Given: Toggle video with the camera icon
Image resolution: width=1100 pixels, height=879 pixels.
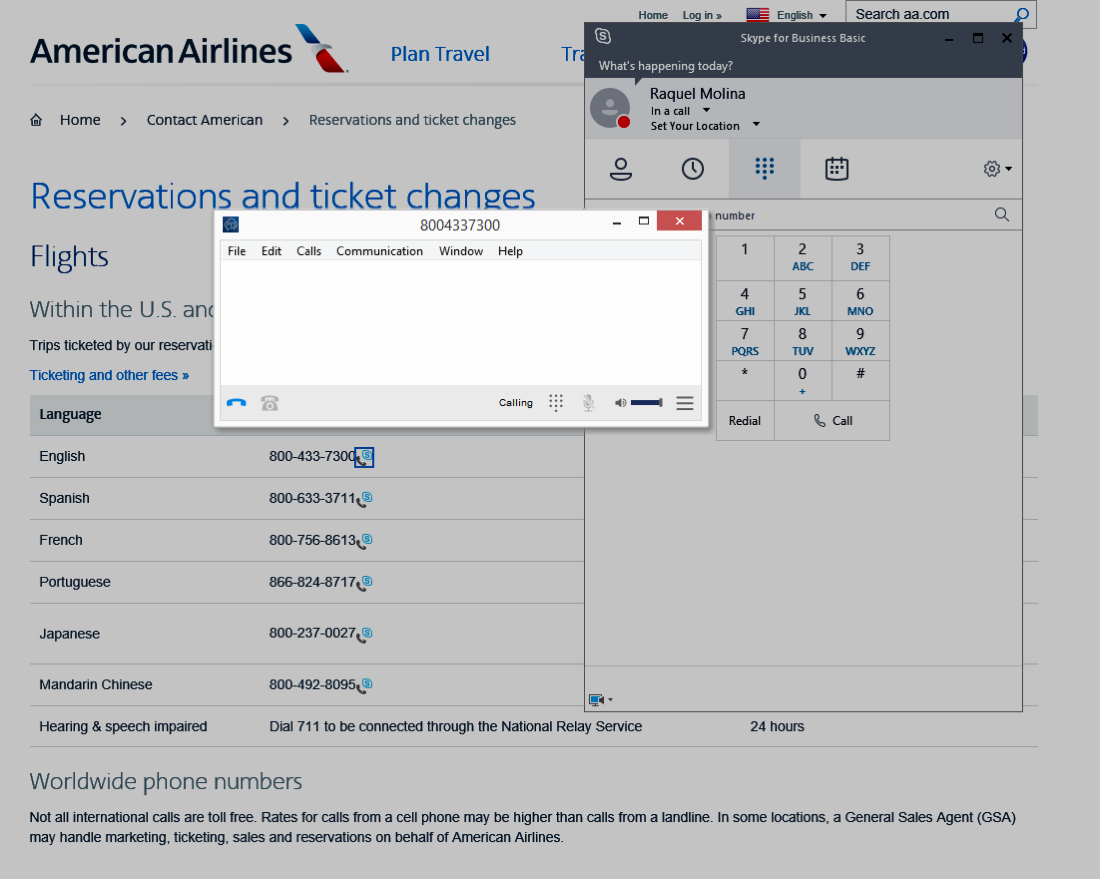Looking at the screenshot, I should coord(597,699).
